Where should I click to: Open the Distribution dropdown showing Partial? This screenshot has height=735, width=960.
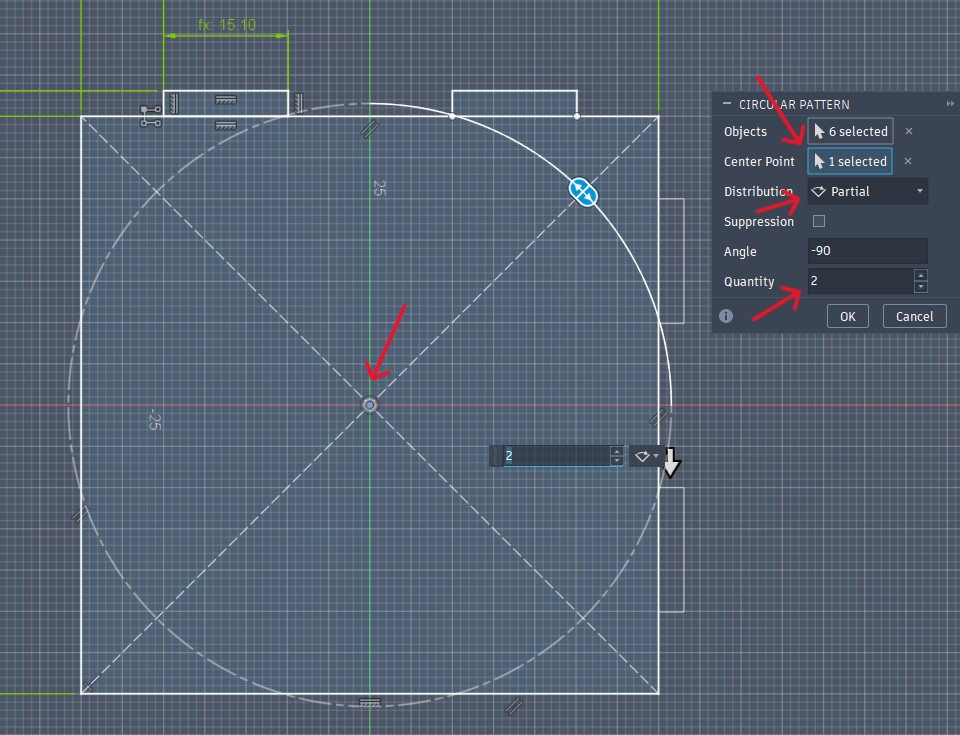[x=868, y=191]
